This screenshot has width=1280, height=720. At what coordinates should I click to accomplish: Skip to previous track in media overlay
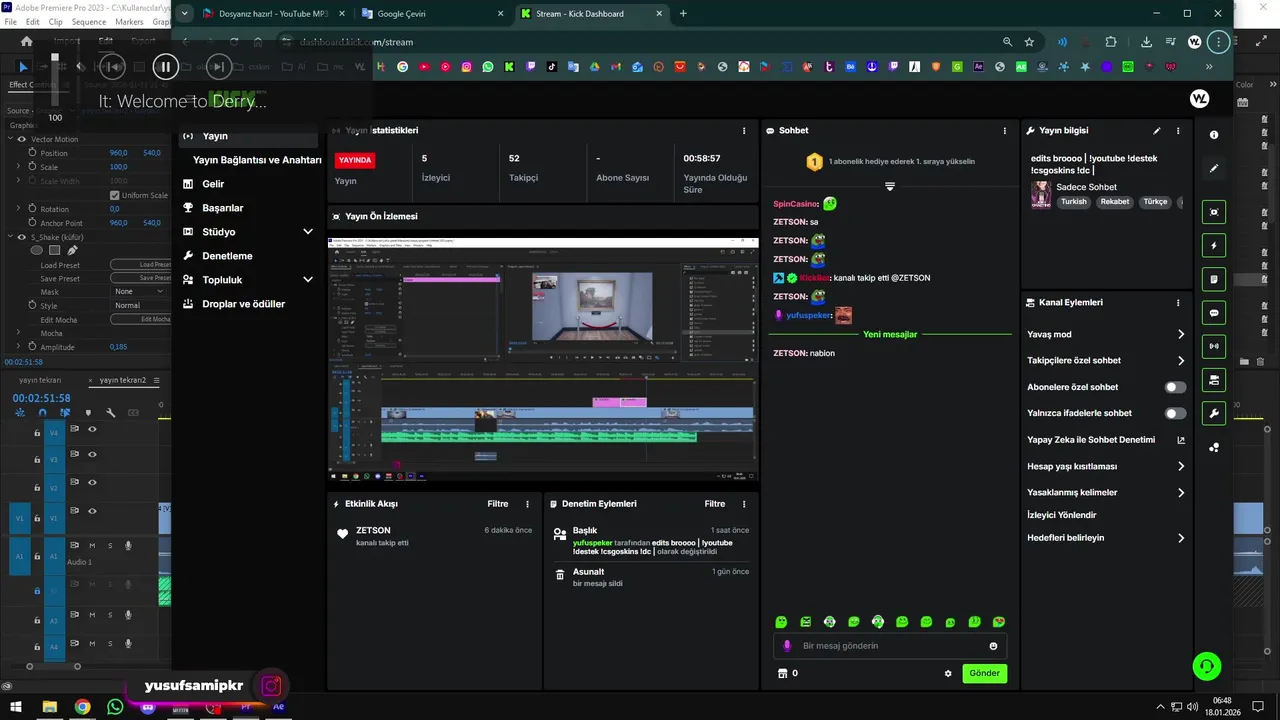[x=112, y=67]
